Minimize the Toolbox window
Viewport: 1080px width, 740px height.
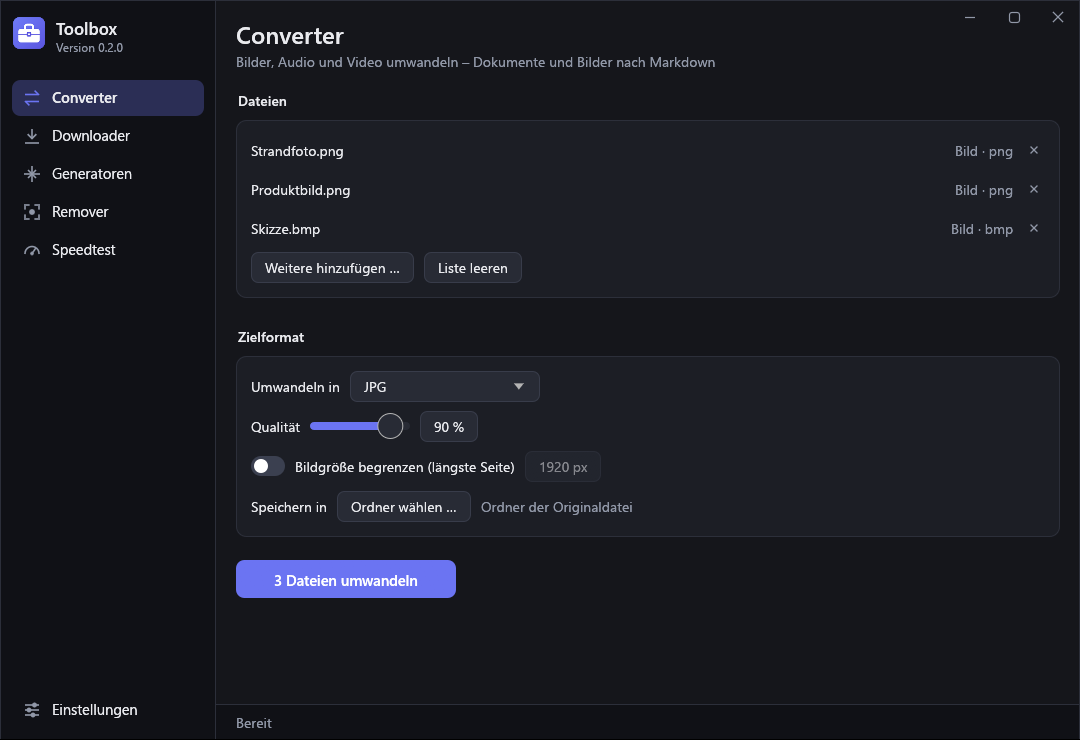point(970,17)
